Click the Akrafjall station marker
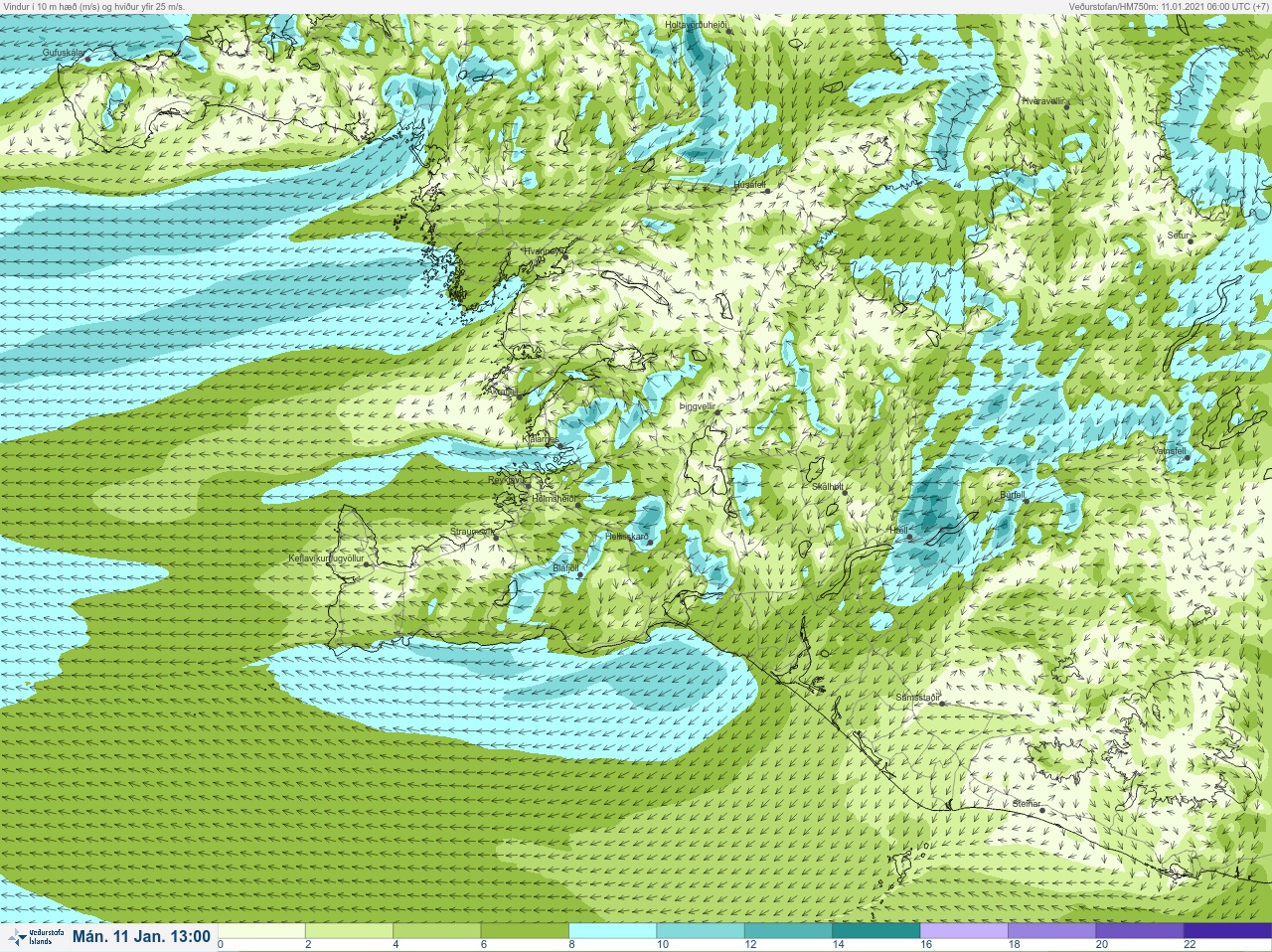Screen dimensions: 1272x952 pos(518,397)
